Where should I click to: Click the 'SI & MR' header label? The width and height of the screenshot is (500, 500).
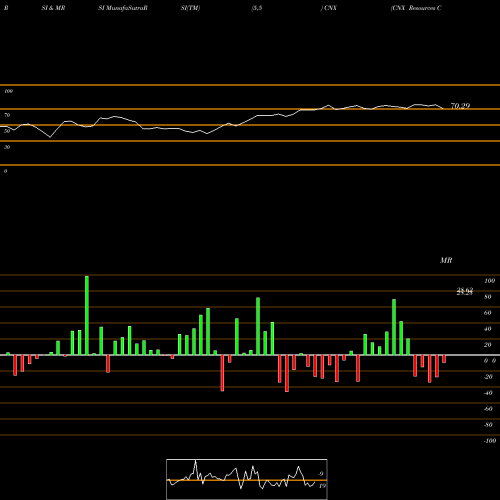pyautogui.click(x=53, y=8)
